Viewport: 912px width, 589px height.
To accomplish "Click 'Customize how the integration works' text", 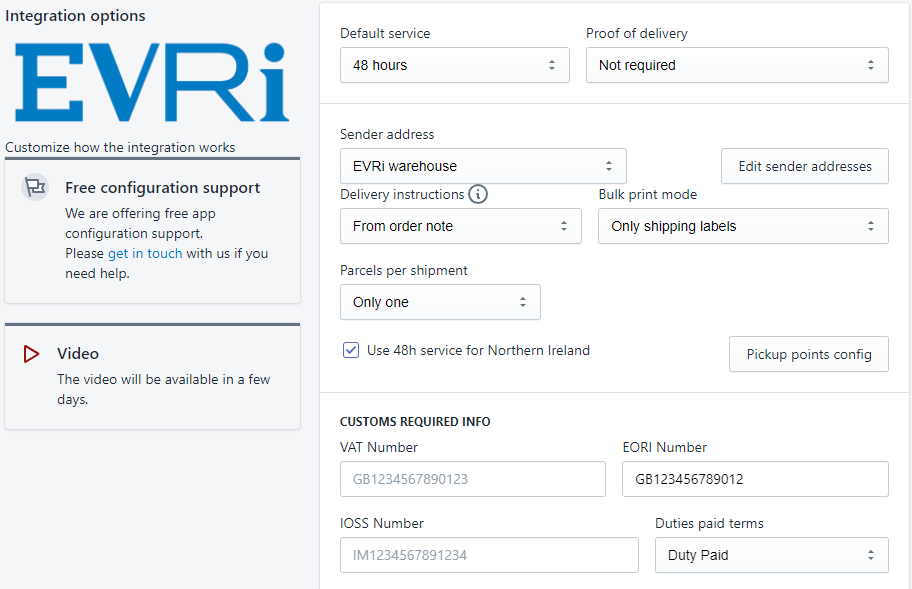I will [120, 147].
